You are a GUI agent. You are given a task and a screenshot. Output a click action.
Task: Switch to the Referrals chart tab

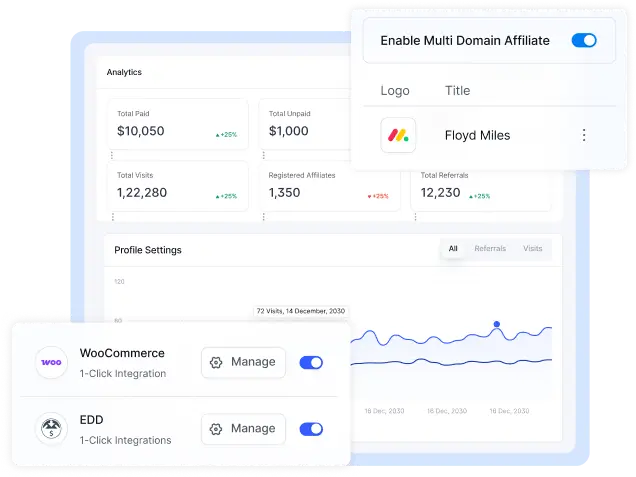tap(490, 249)
